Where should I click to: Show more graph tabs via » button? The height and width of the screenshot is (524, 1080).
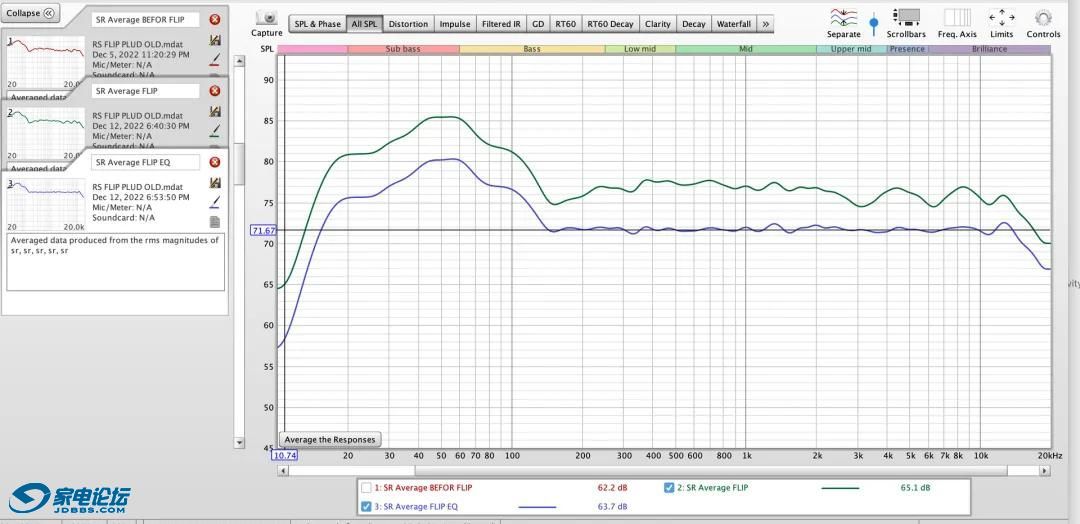coord(765,24)
